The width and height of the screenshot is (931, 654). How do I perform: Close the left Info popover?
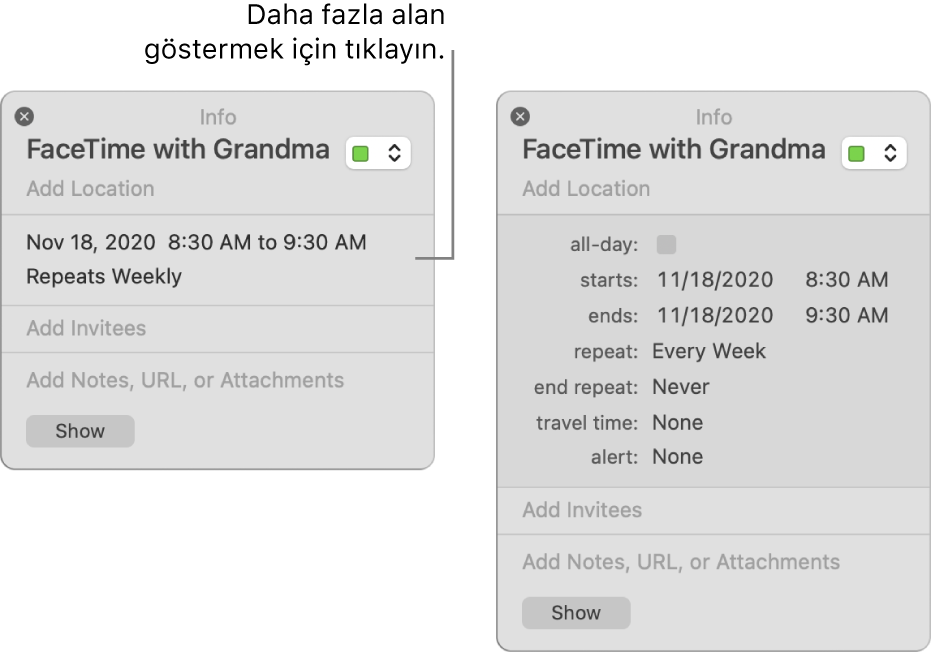[x=24, y=116]
